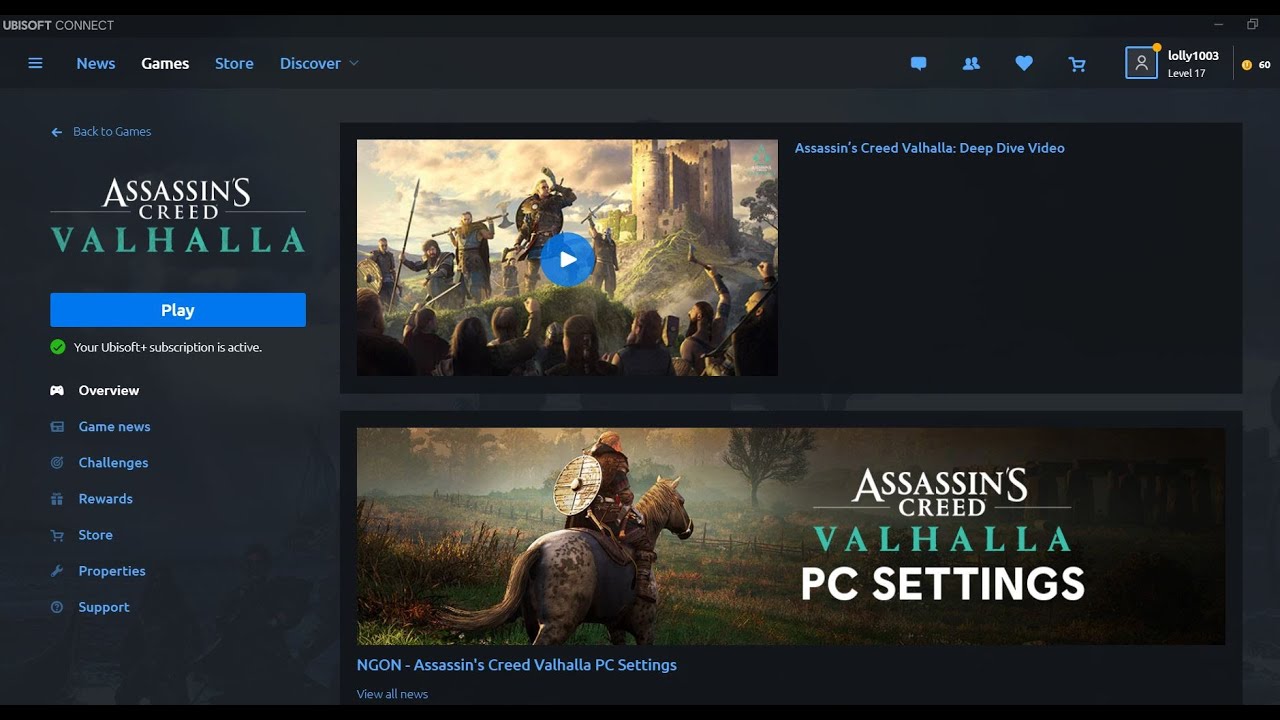
Task: Click the gamepad icon next to Overview
Action: point(57,391)
